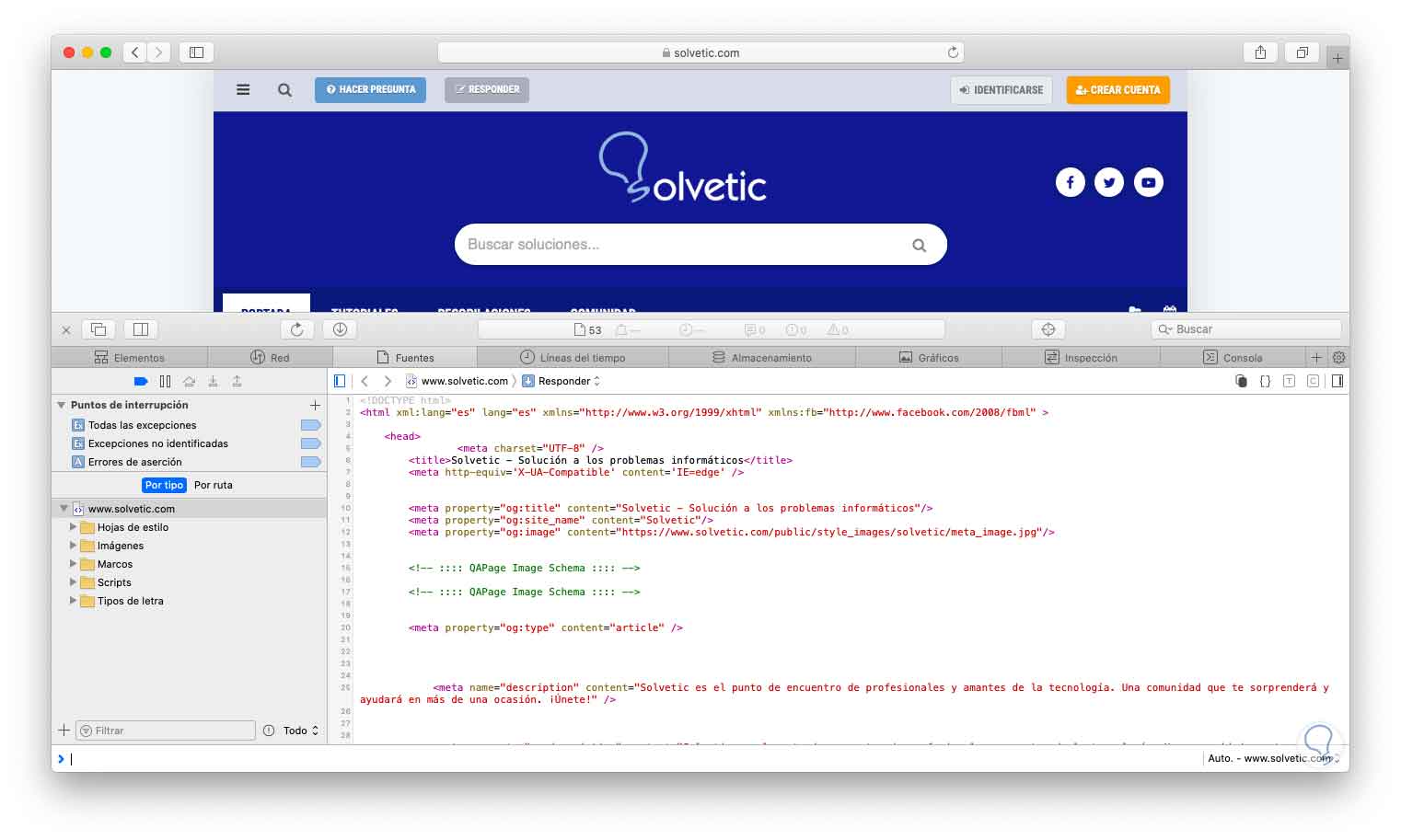The height and width of the screenshot is (840, 1401).
Task: Switch to the Consola tab
Action: point(1233,358)
